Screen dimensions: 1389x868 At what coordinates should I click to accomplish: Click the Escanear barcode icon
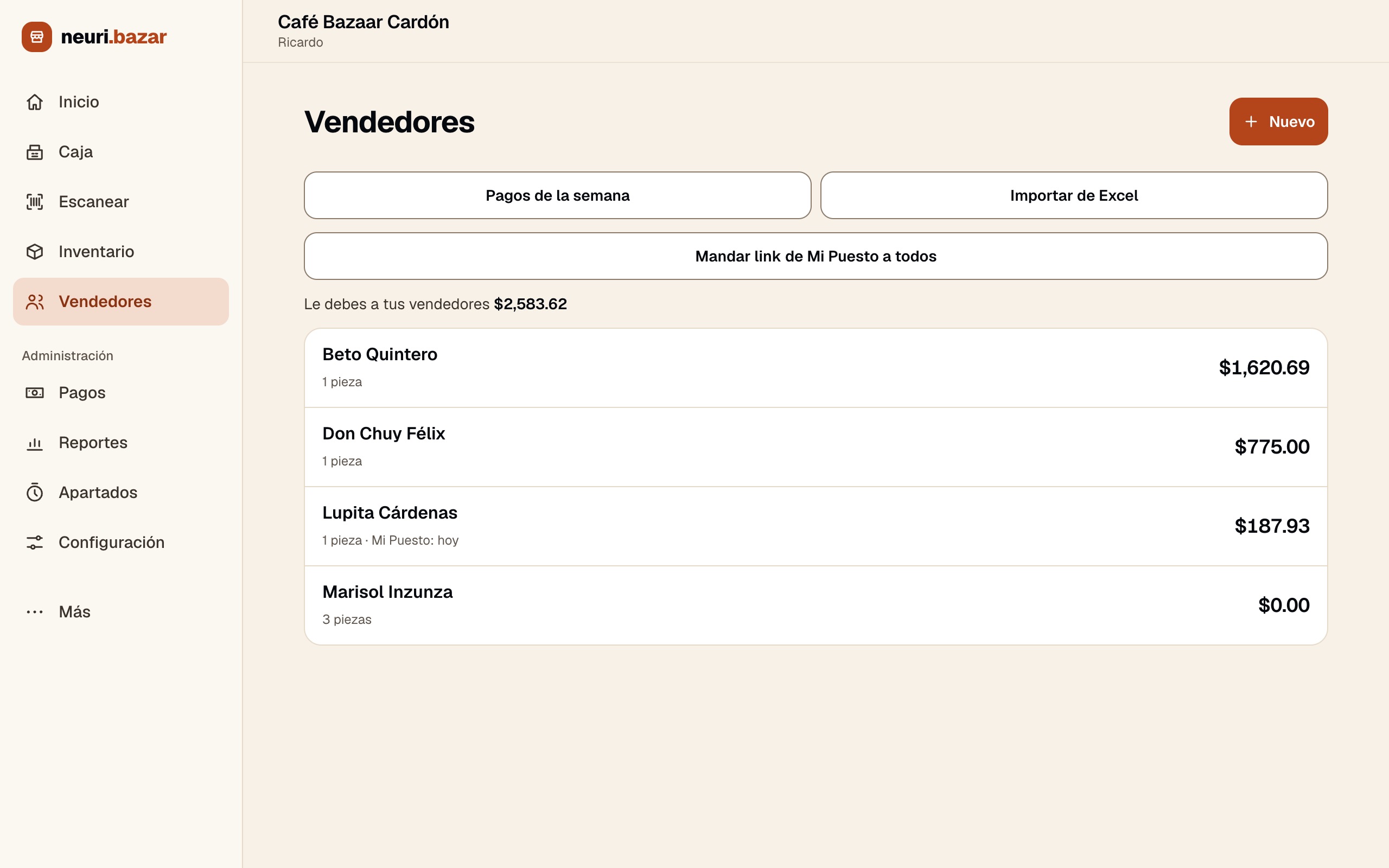(34, 201)
